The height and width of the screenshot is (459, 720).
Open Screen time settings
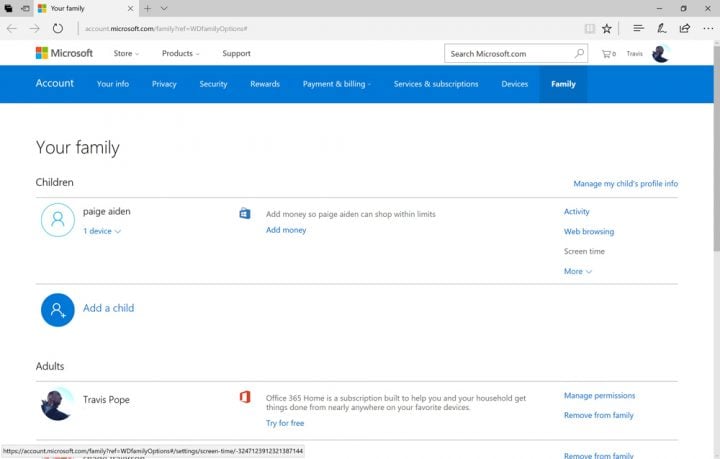584,251
